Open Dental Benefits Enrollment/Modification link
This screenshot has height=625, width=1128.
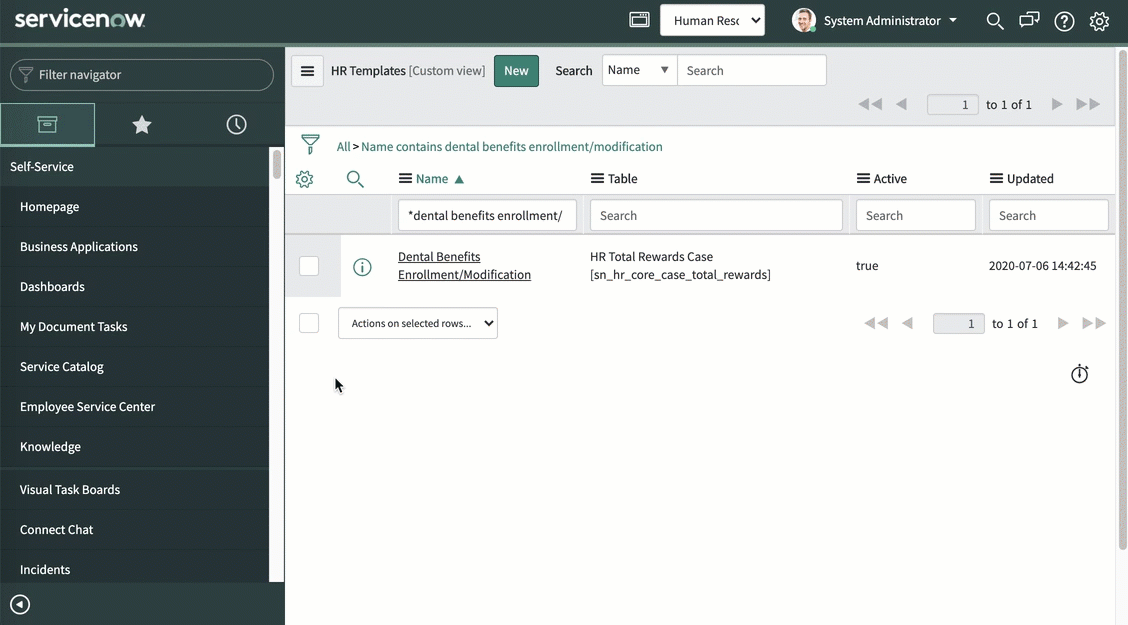464,265
